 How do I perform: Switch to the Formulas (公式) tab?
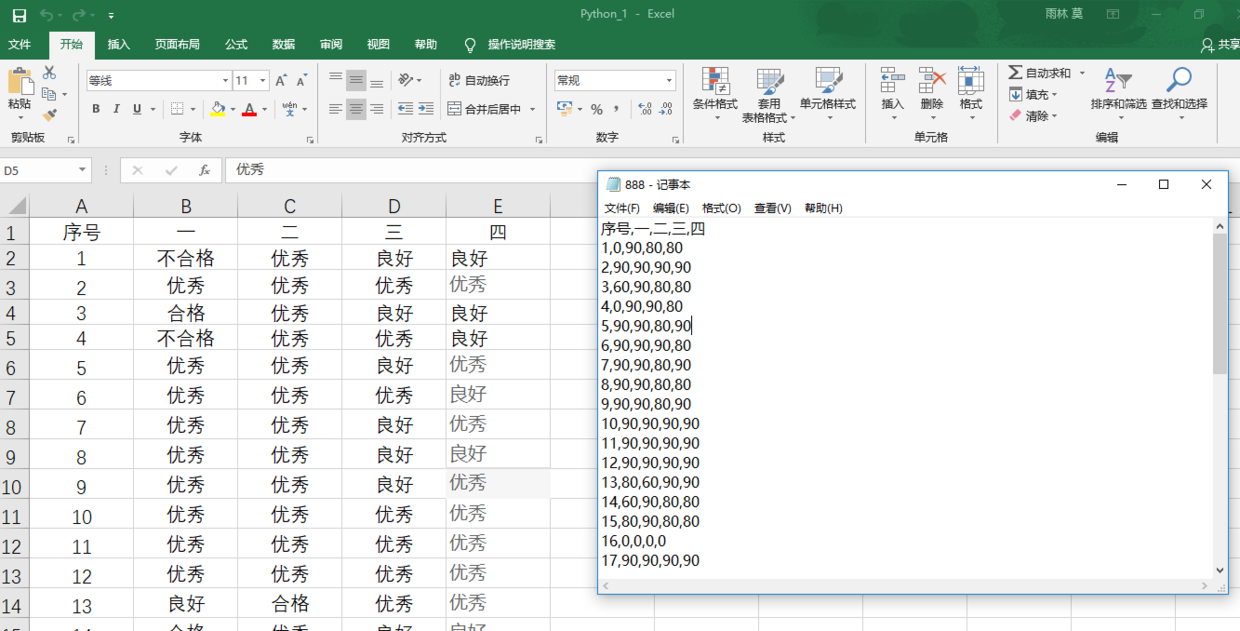pyautogui.click(x=236, y=44)
